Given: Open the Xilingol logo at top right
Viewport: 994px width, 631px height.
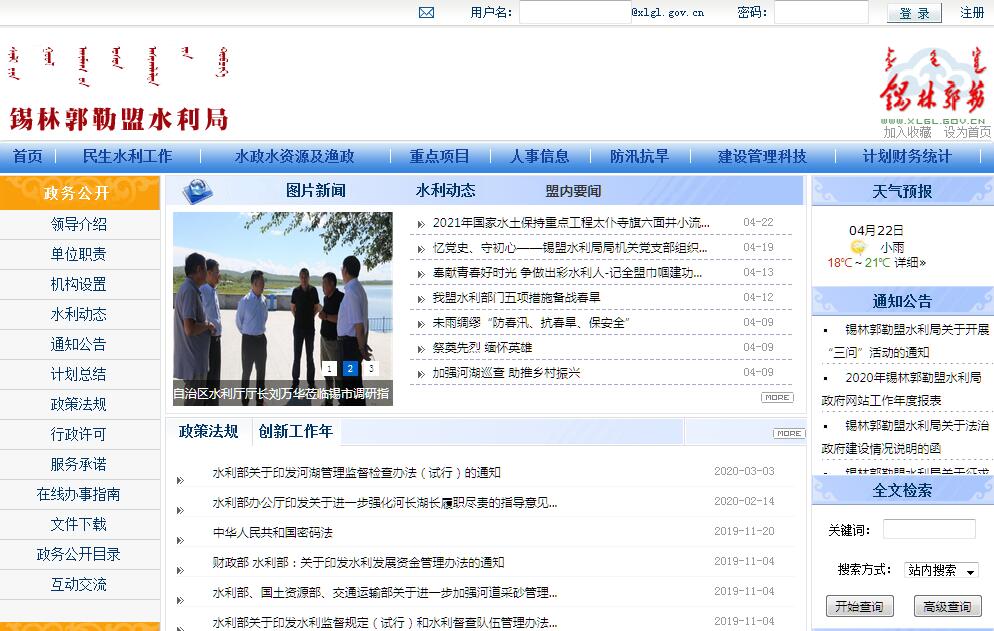Looking at the screenshot, I should point(934,85).
